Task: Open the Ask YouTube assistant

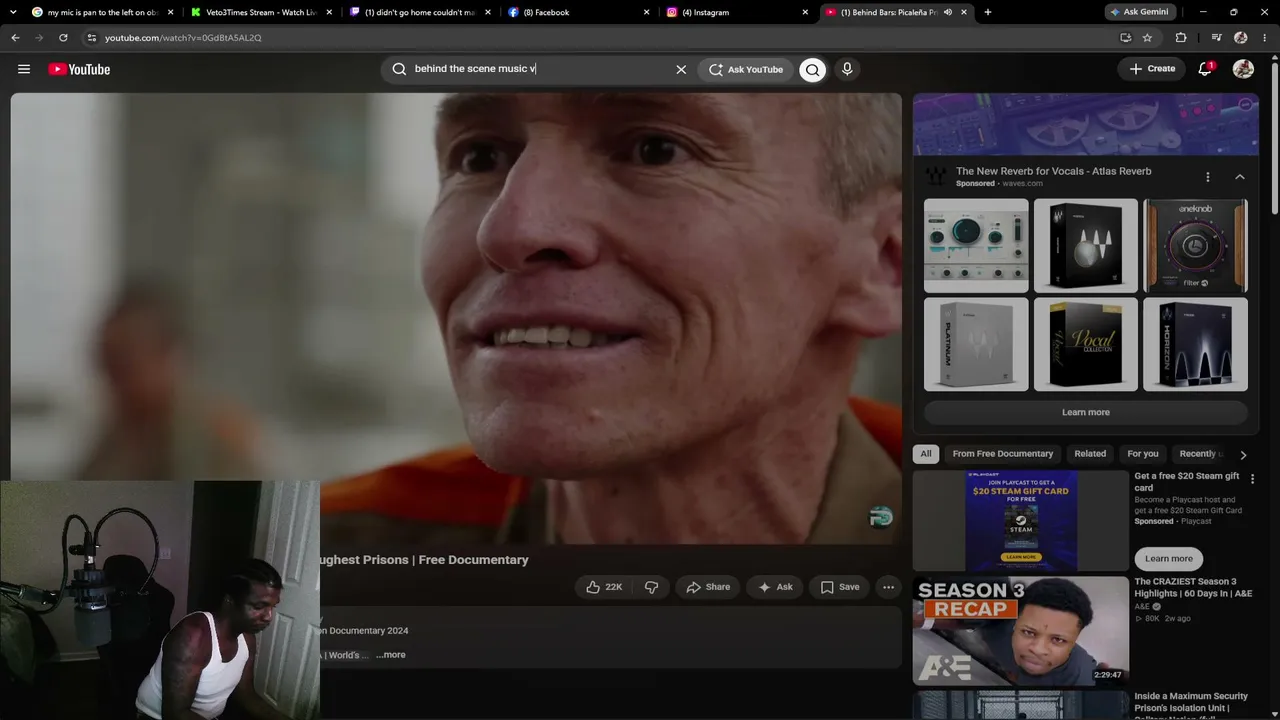Action: click(746, 69)
